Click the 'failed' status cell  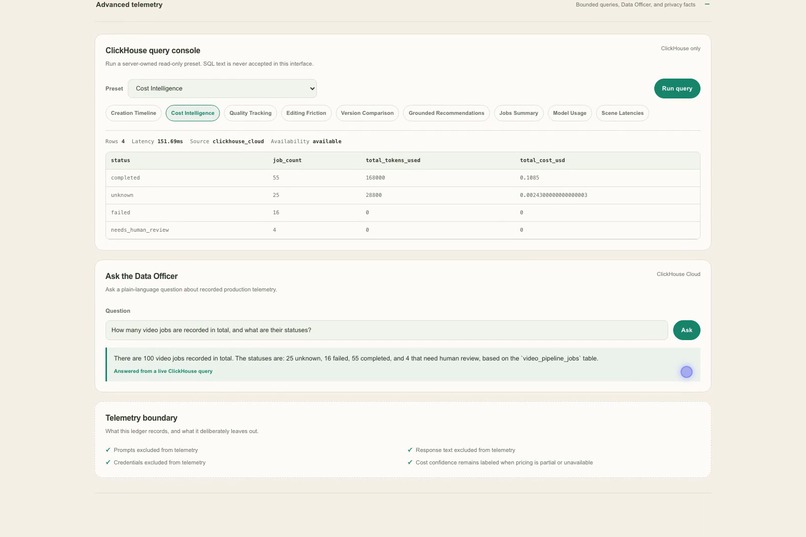pos(120,212)
